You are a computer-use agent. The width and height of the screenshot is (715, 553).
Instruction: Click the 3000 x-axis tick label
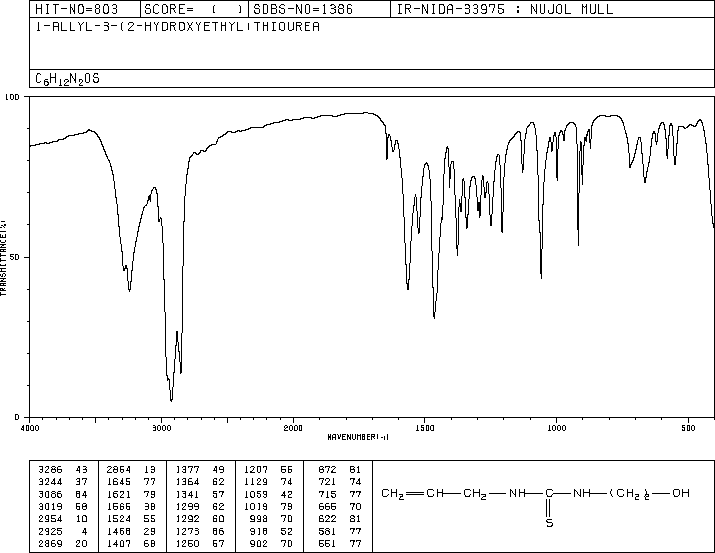(x=161, y=428)
